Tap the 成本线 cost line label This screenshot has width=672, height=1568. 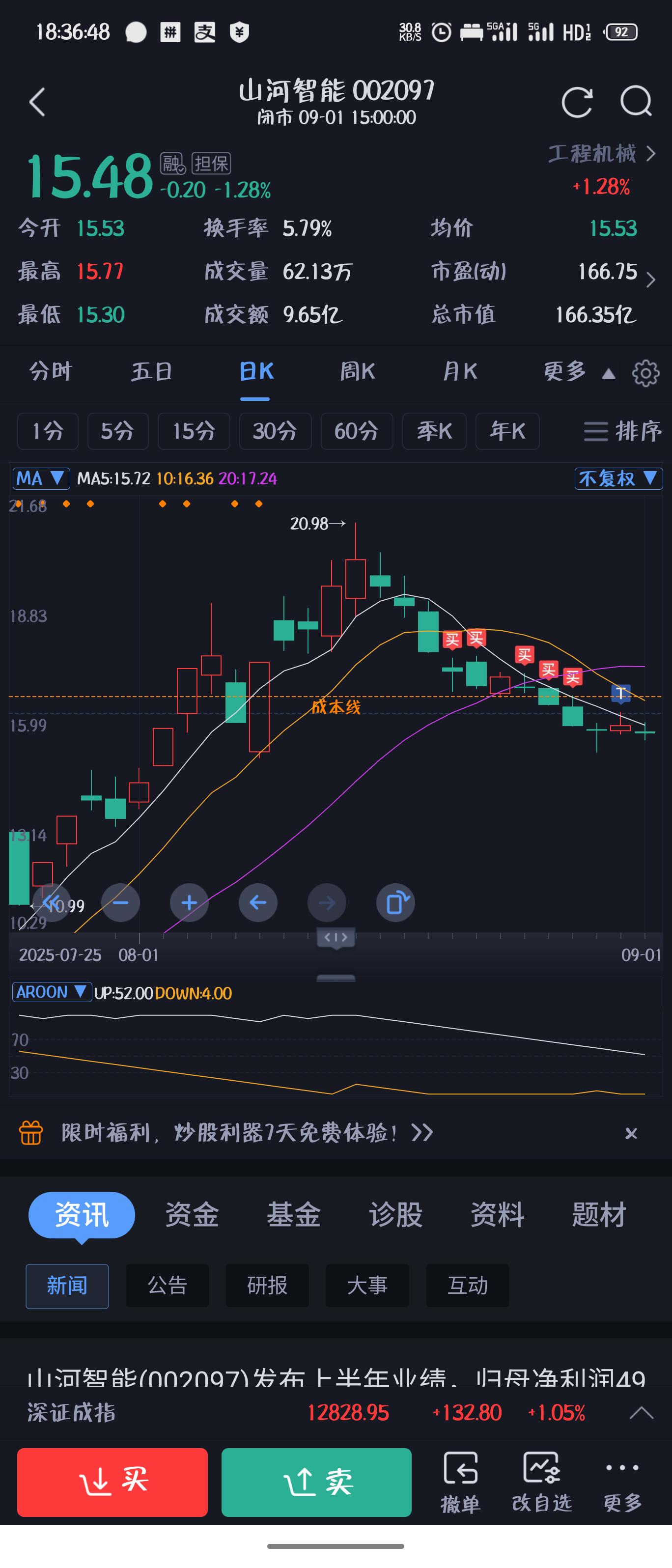[x=336, y=707]
